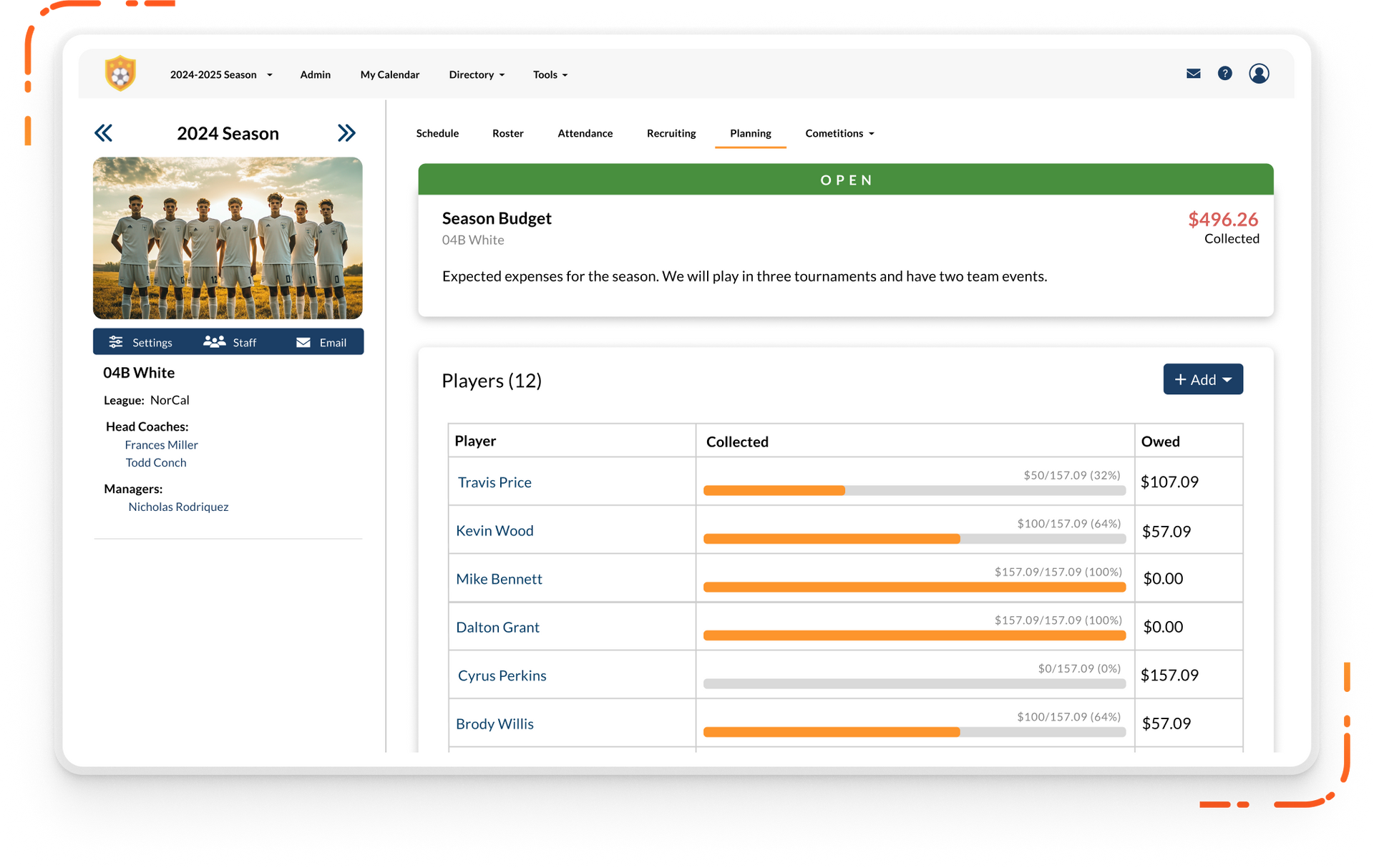Expand the 2024-2025 Season dropdown
1374x868 pixels.
click(x=221, y=74)
